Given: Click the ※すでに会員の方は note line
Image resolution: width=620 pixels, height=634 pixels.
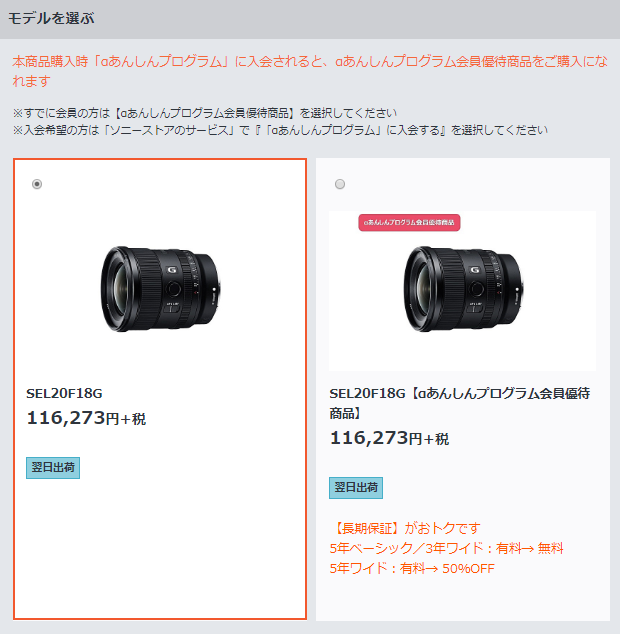Looking at the screenshot, I should coord(205,113).
